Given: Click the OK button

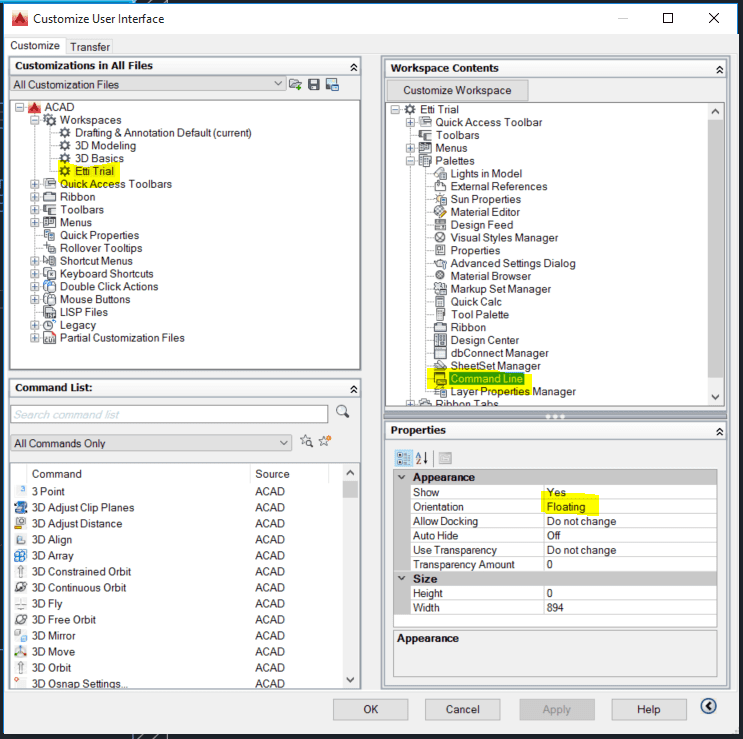Looking at the screenshot, I should [x=371, y=709].
